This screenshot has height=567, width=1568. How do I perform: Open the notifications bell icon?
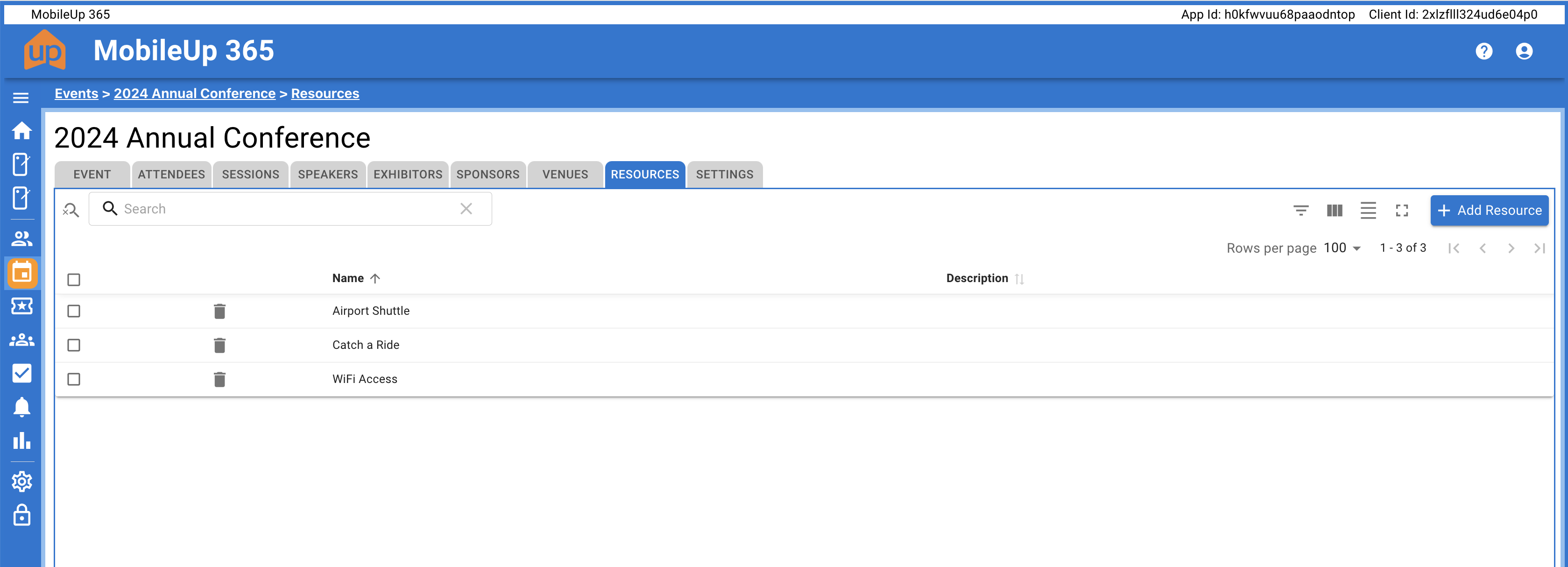click(x=22, y=407)
